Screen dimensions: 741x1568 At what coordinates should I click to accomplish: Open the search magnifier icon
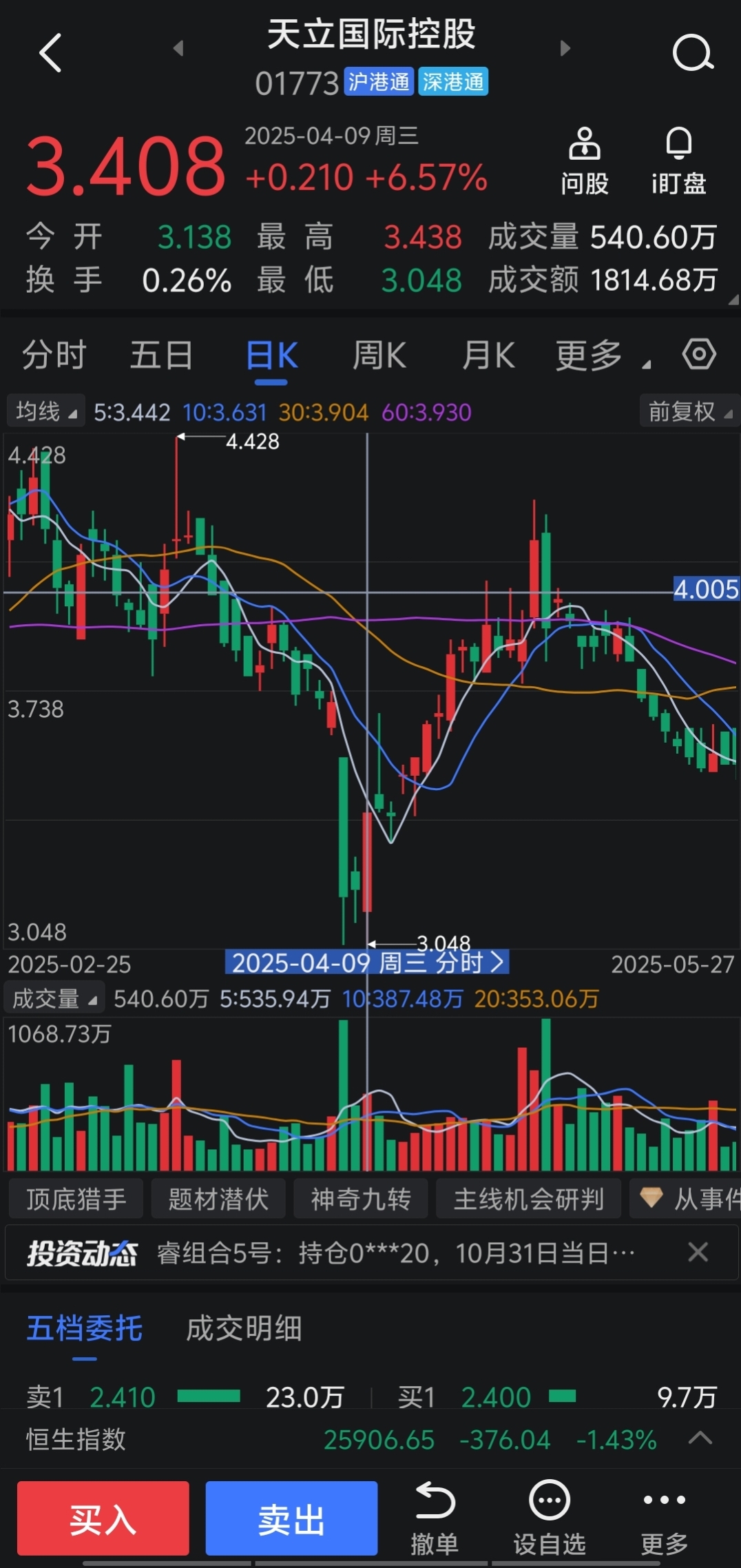click(692, 52)
